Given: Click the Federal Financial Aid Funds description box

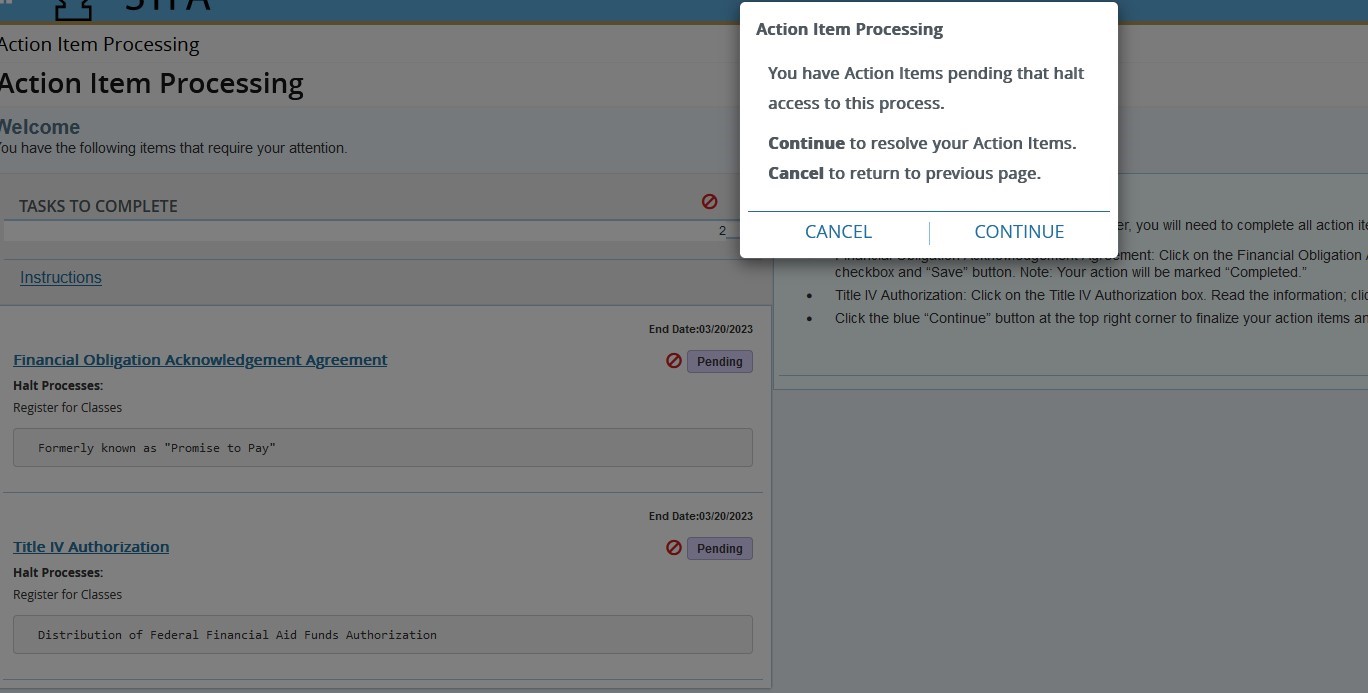Looking at the screenshot, I should 382,635.
